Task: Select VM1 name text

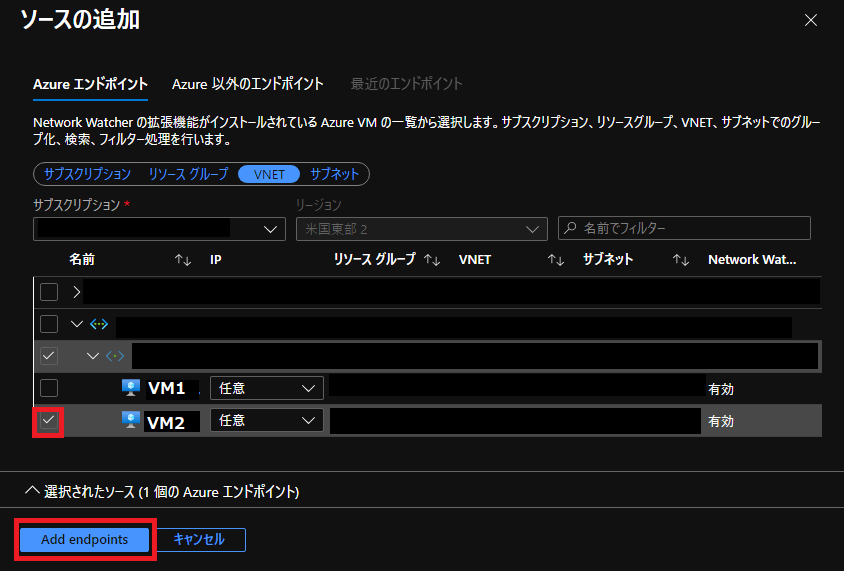Action: 166,388
